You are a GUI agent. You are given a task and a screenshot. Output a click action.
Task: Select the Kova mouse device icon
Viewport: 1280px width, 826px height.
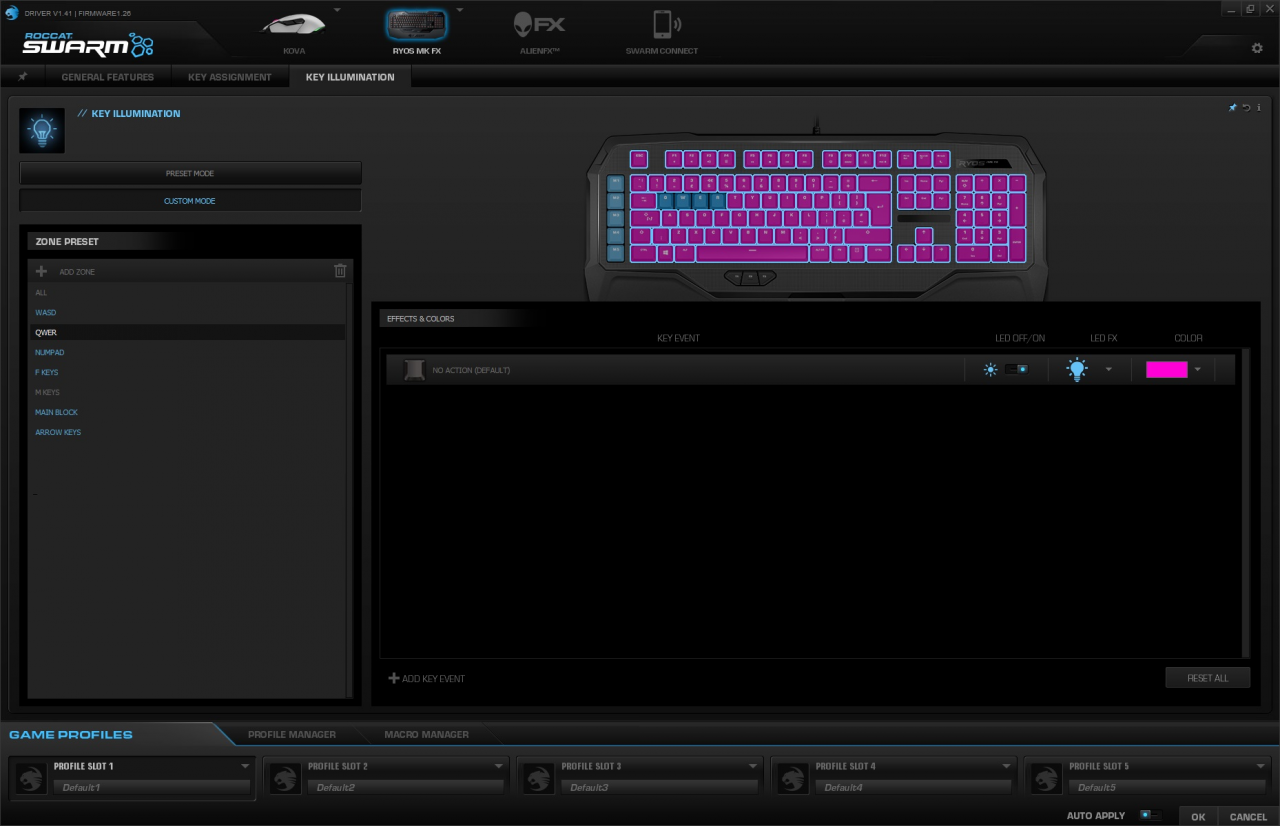[x=294, y=25]
